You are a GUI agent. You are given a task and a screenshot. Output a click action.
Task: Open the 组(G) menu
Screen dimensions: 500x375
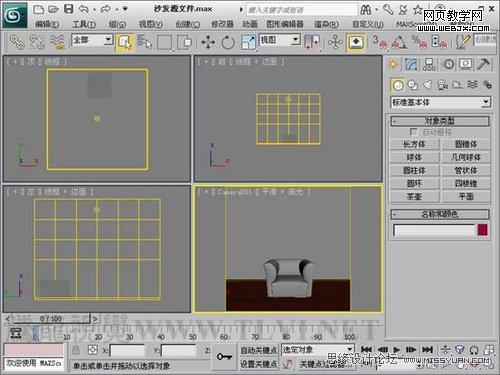117,24
